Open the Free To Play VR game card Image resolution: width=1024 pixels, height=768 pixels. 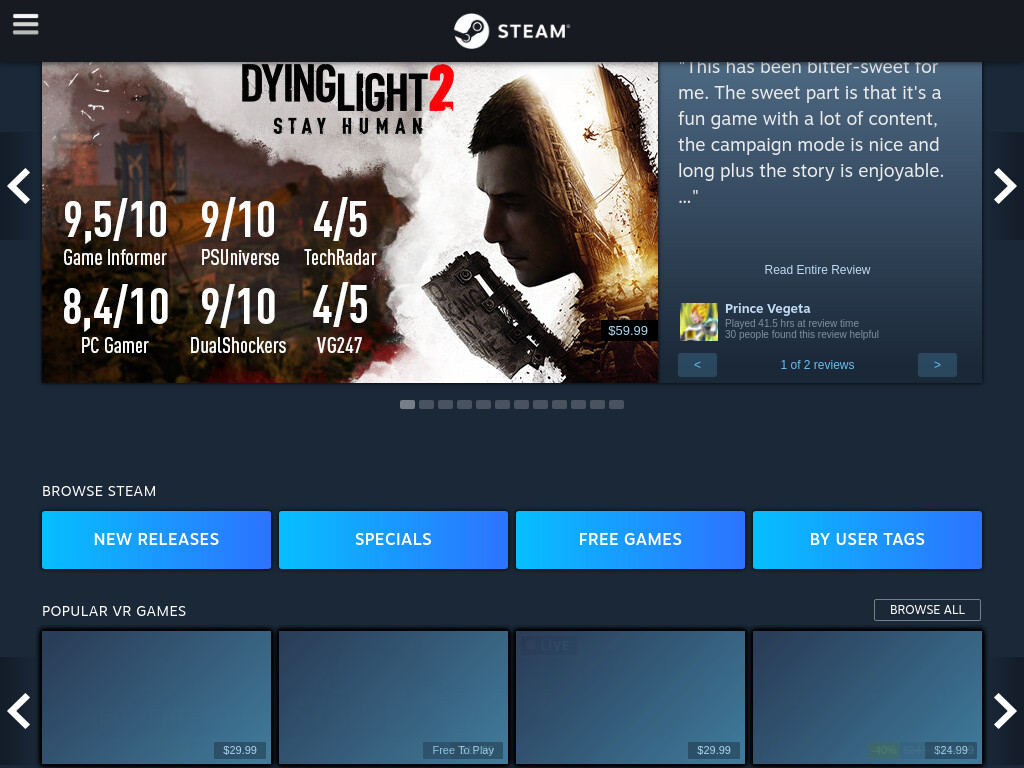(x=393, y=697)
